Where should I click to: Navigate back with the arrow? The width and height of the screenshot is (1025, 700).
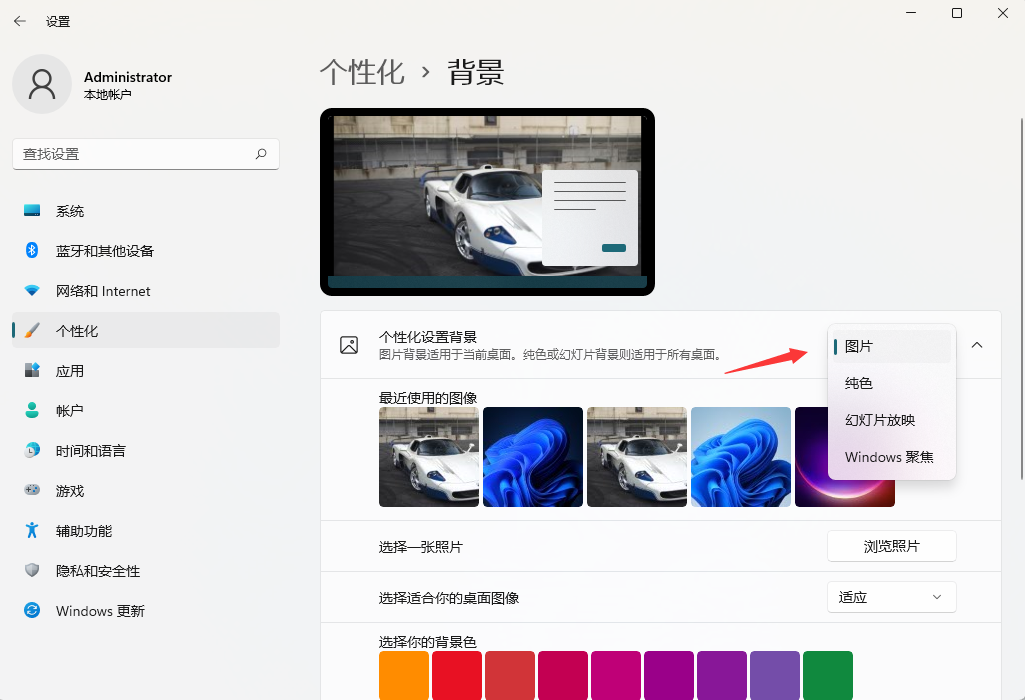(19, 20)
